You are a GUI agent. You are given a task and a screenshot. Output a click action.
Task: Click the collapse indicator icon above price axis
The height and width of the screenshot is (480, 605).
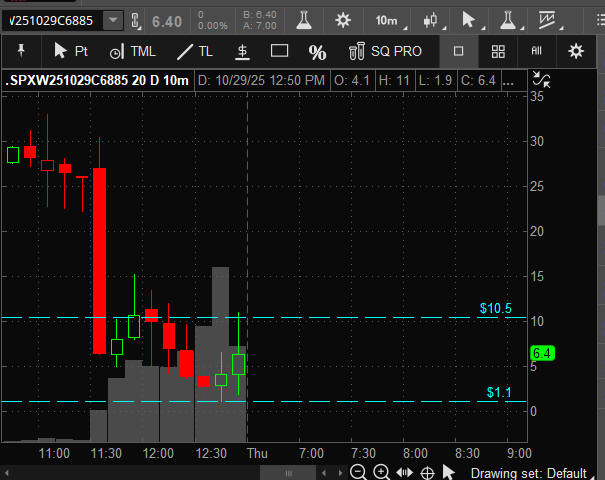pyautogui.click(x=541, y=79)
